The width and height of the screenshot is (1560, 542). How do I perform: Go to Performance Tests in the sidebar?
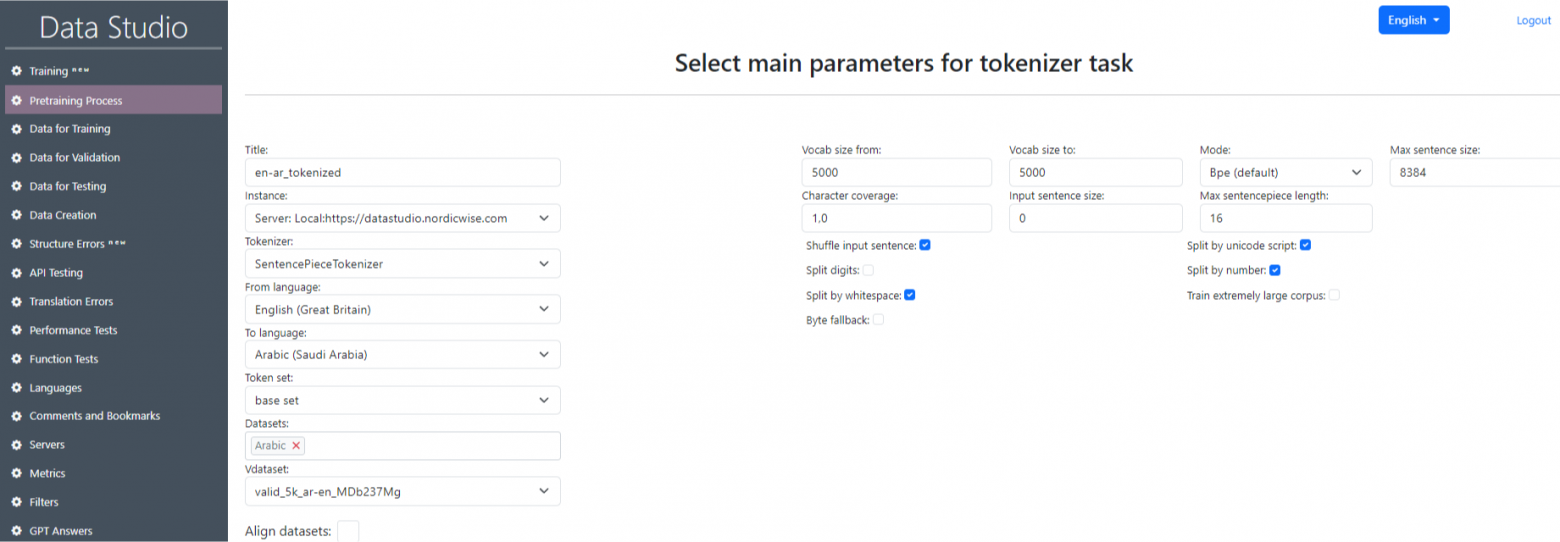point(73,330)
